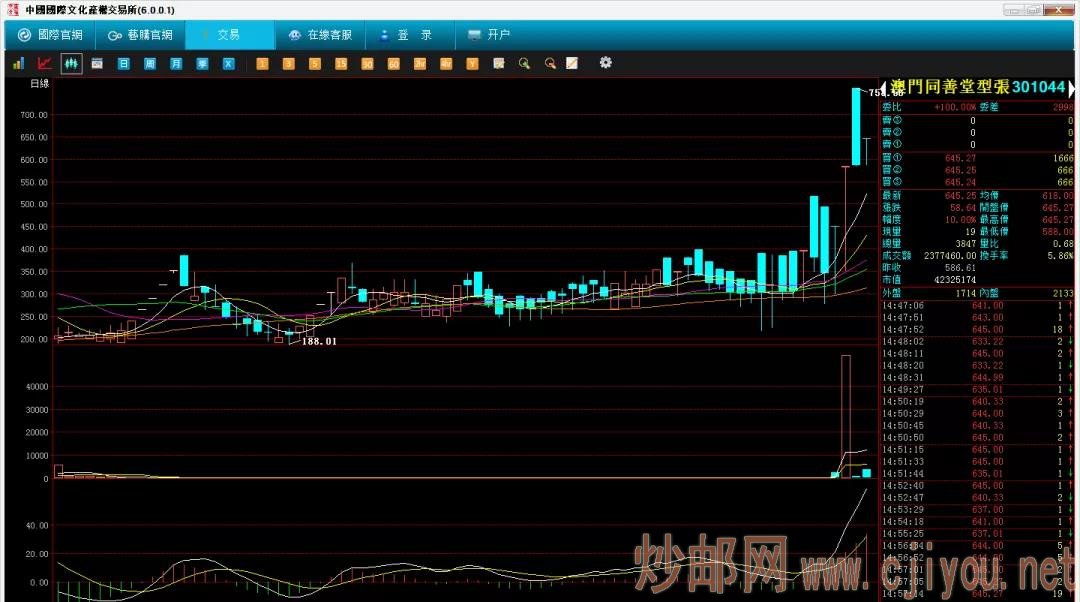Select the 內盤 value 2133
This screenshot has width=1080, height=602.
click(1063, 293)
